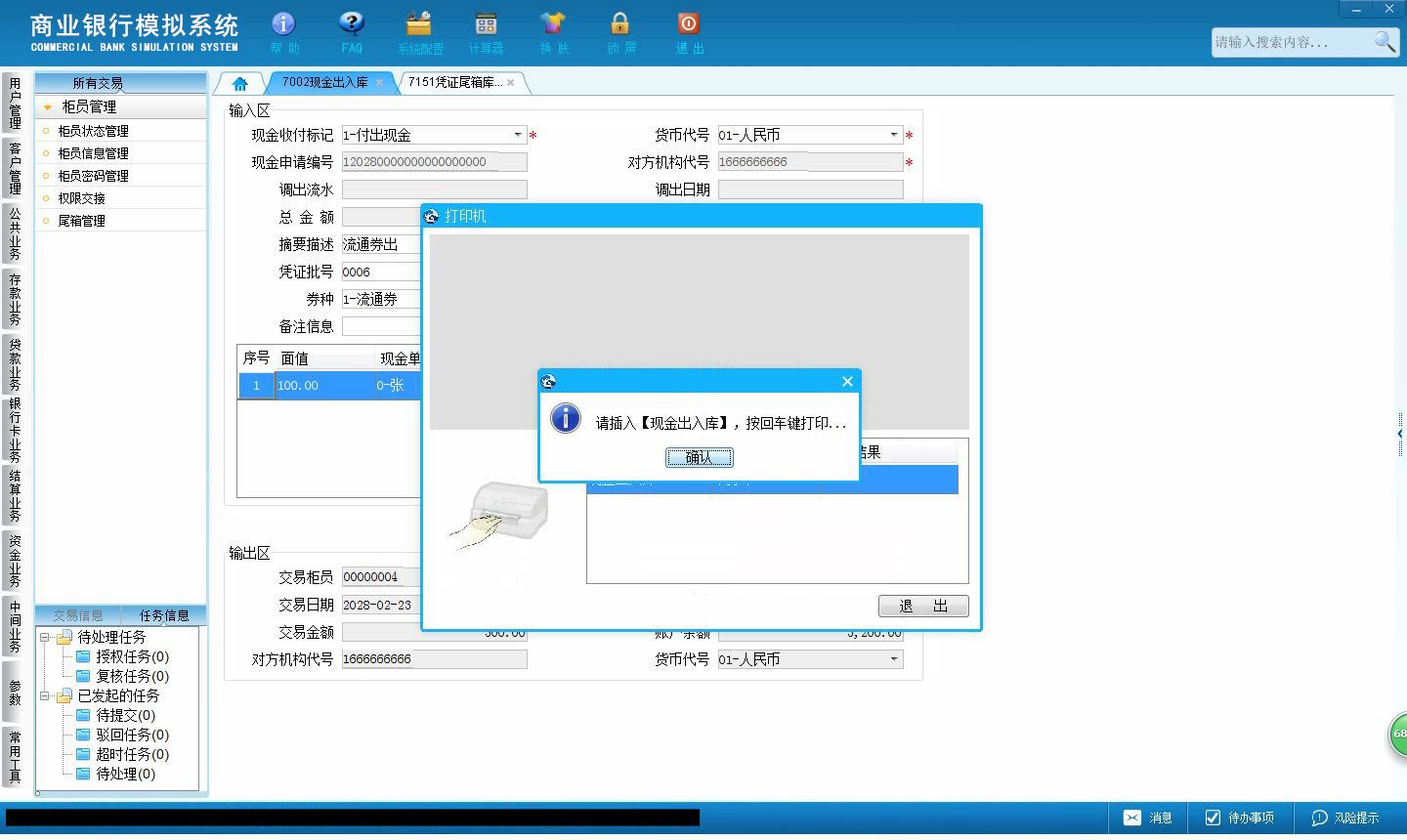Open the 贷款业务 side tab
This screenshot has height=840, width=1407.
pos(14,363)
